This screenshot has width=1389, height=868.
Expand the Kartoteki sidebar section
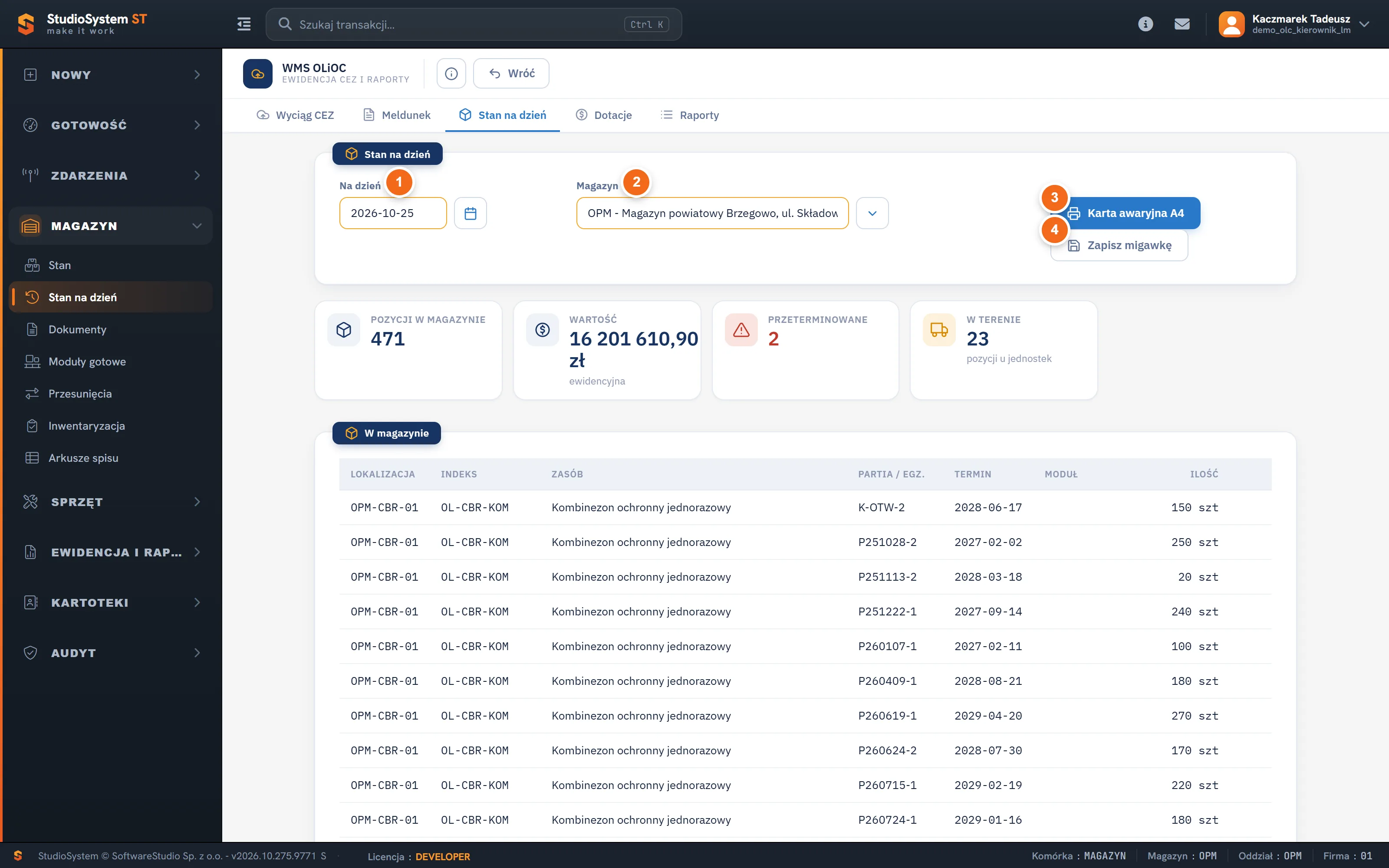pos(111,603)
